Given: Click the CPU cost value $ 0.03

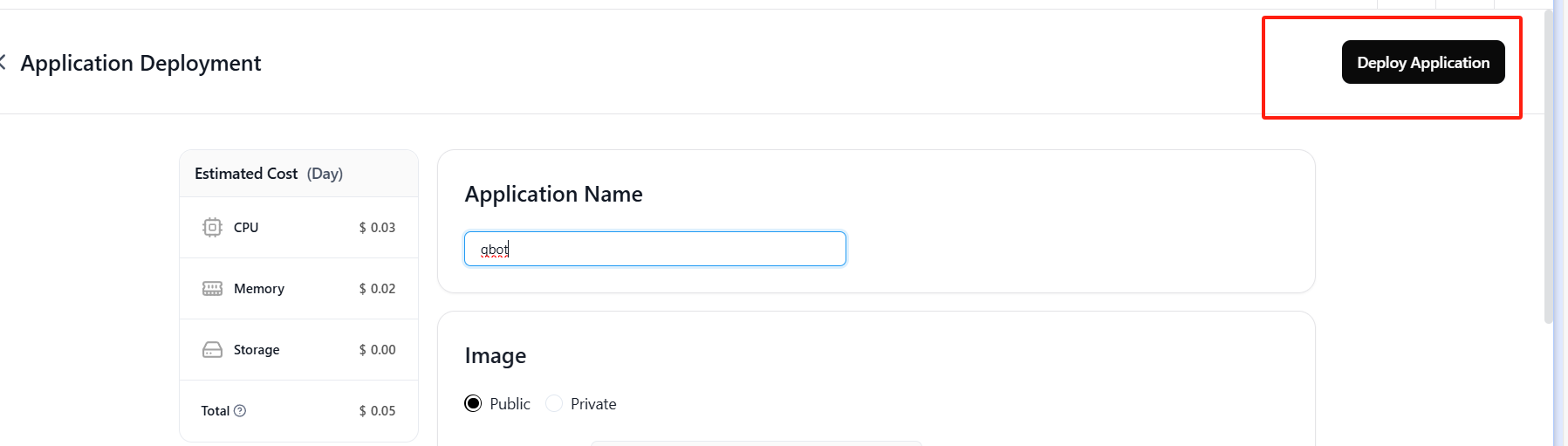Looking at the screenshot, I should [377, 228].
